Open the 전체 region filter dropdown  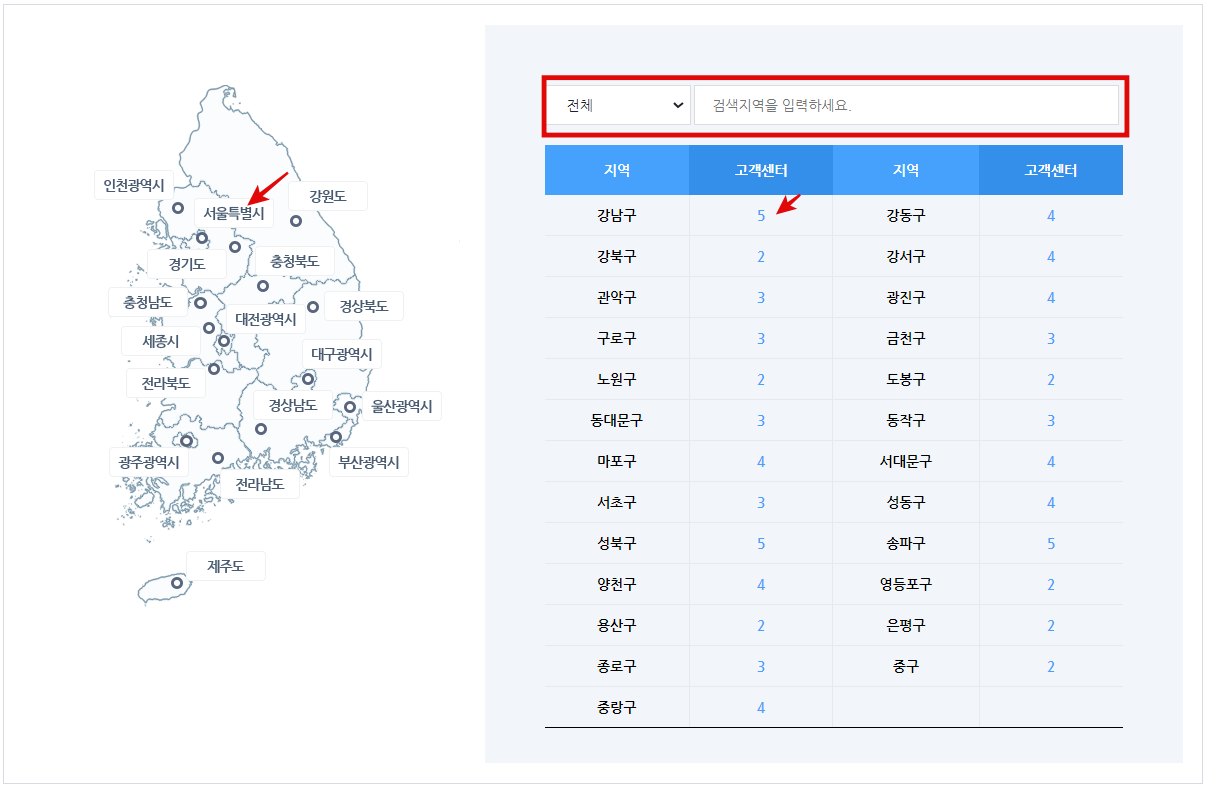pos(617,104)
